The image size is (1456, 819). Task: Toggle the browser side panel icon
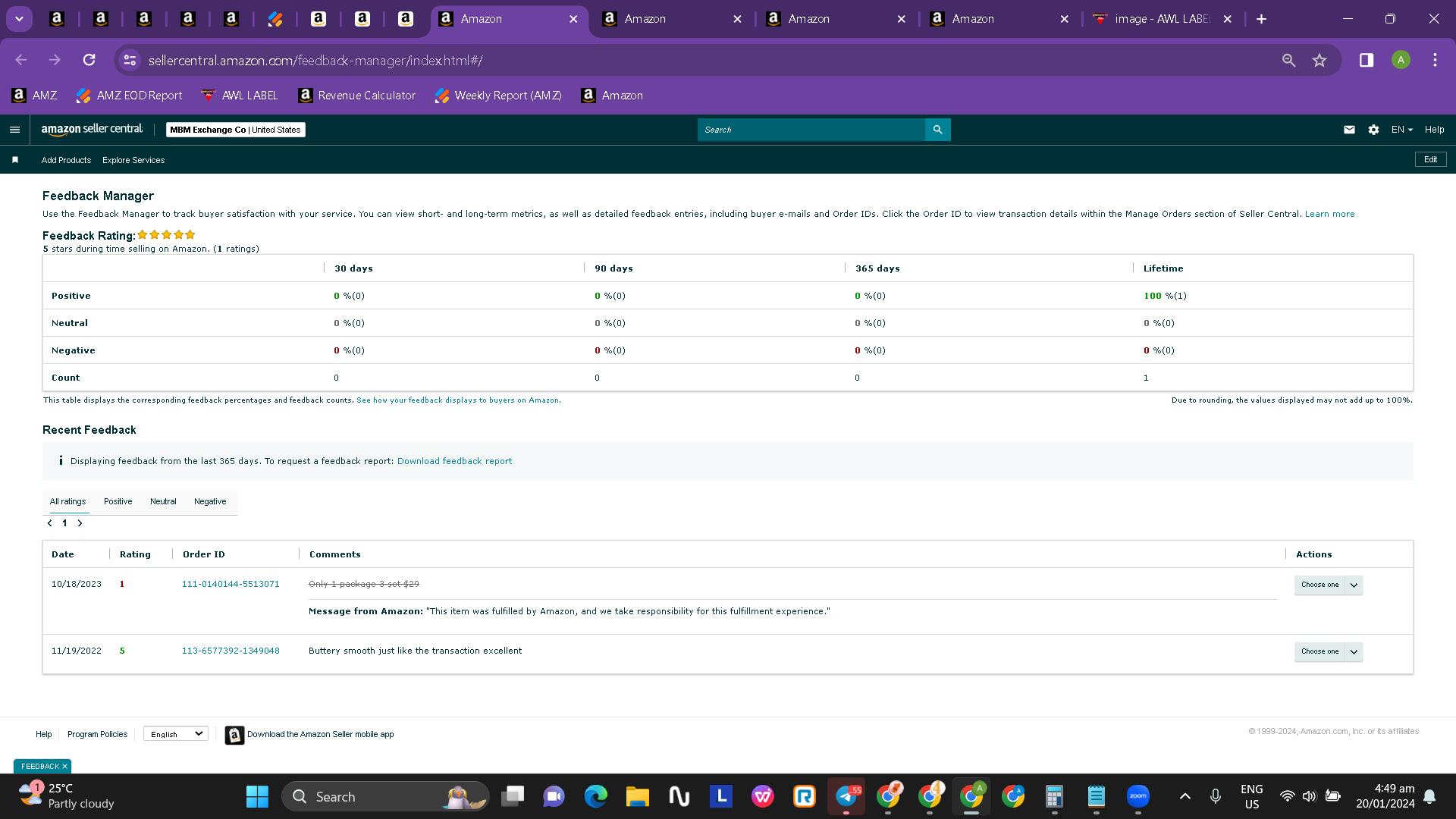(1367, 60)
